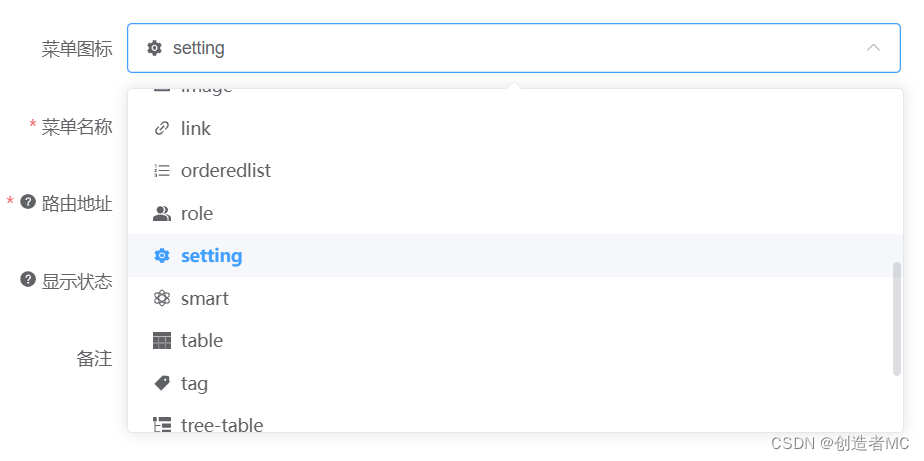Collapse the 菜单图标 dropdown using its arrow

click(873, 48)
